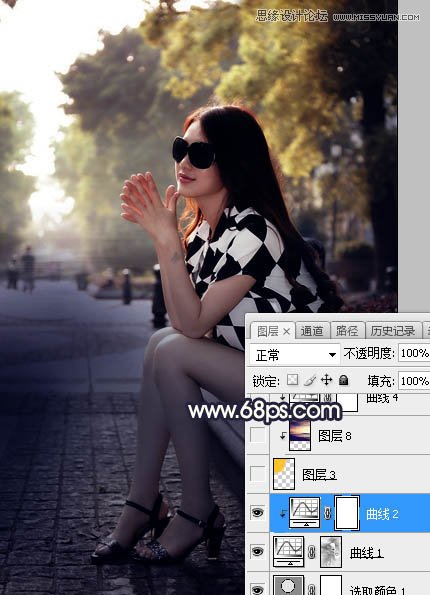
Task: Click the curves adjustment icon of 曲线 1
Action: tap(288, 551)
